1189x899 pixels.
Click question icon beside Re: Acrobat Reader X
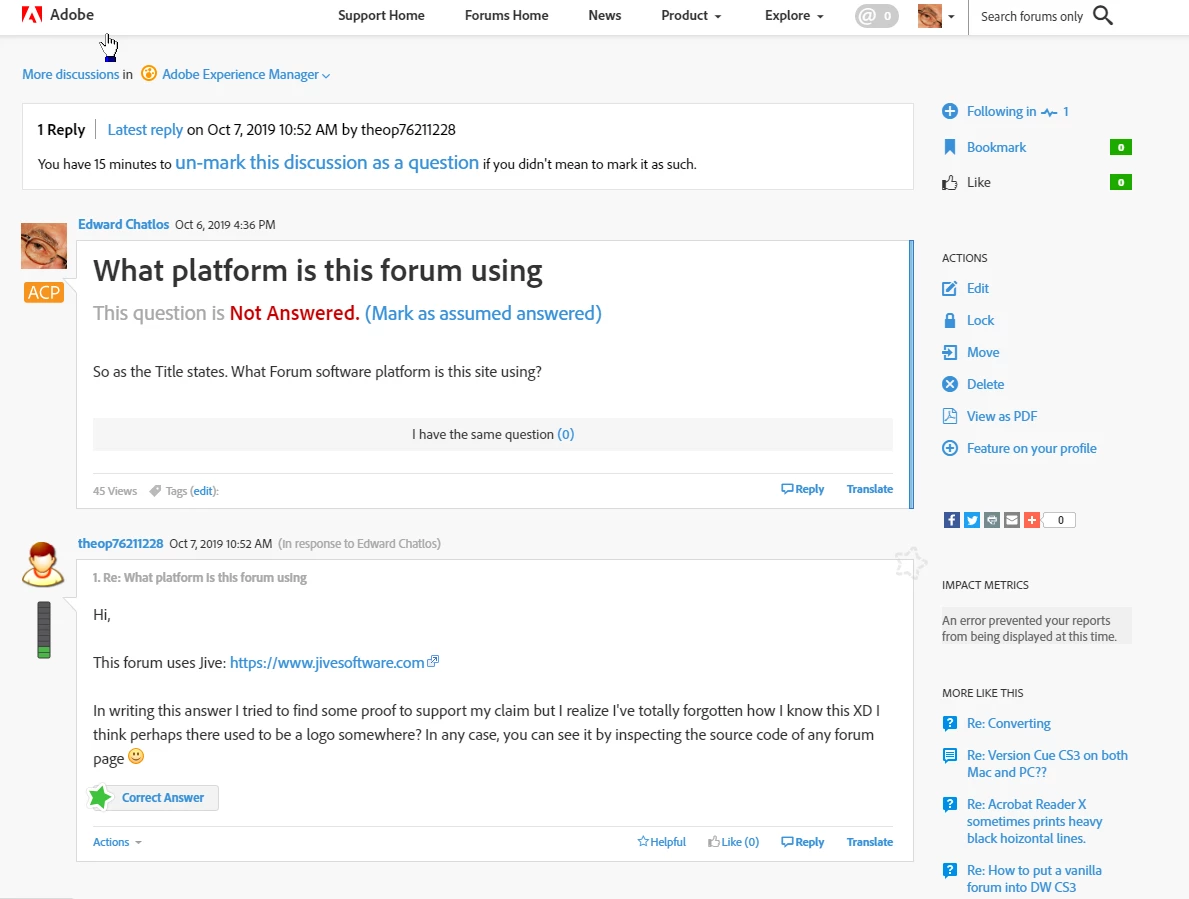[949, 804]
